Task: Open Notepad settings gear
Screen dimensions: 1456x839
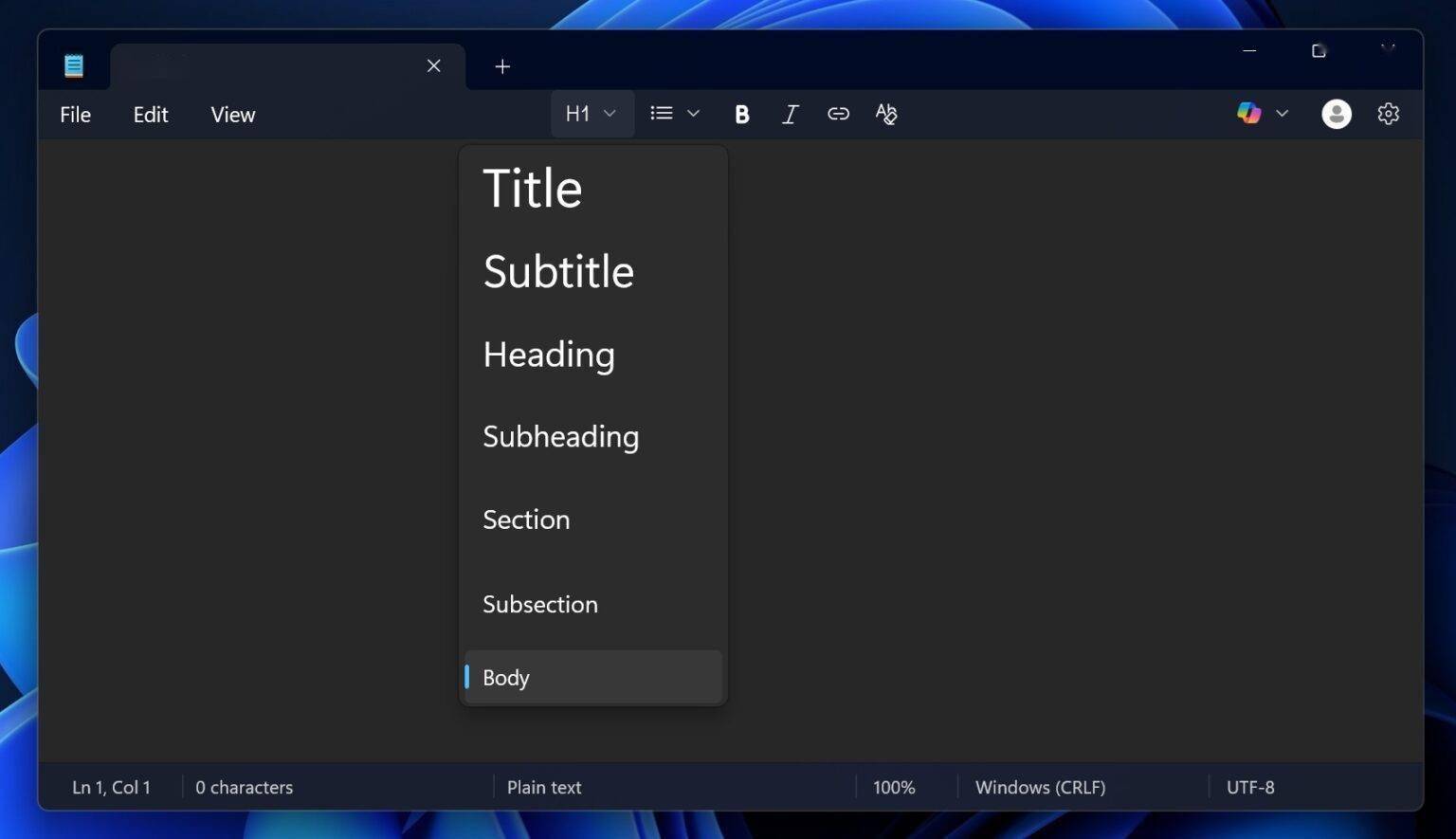Action: [1388, 114]
